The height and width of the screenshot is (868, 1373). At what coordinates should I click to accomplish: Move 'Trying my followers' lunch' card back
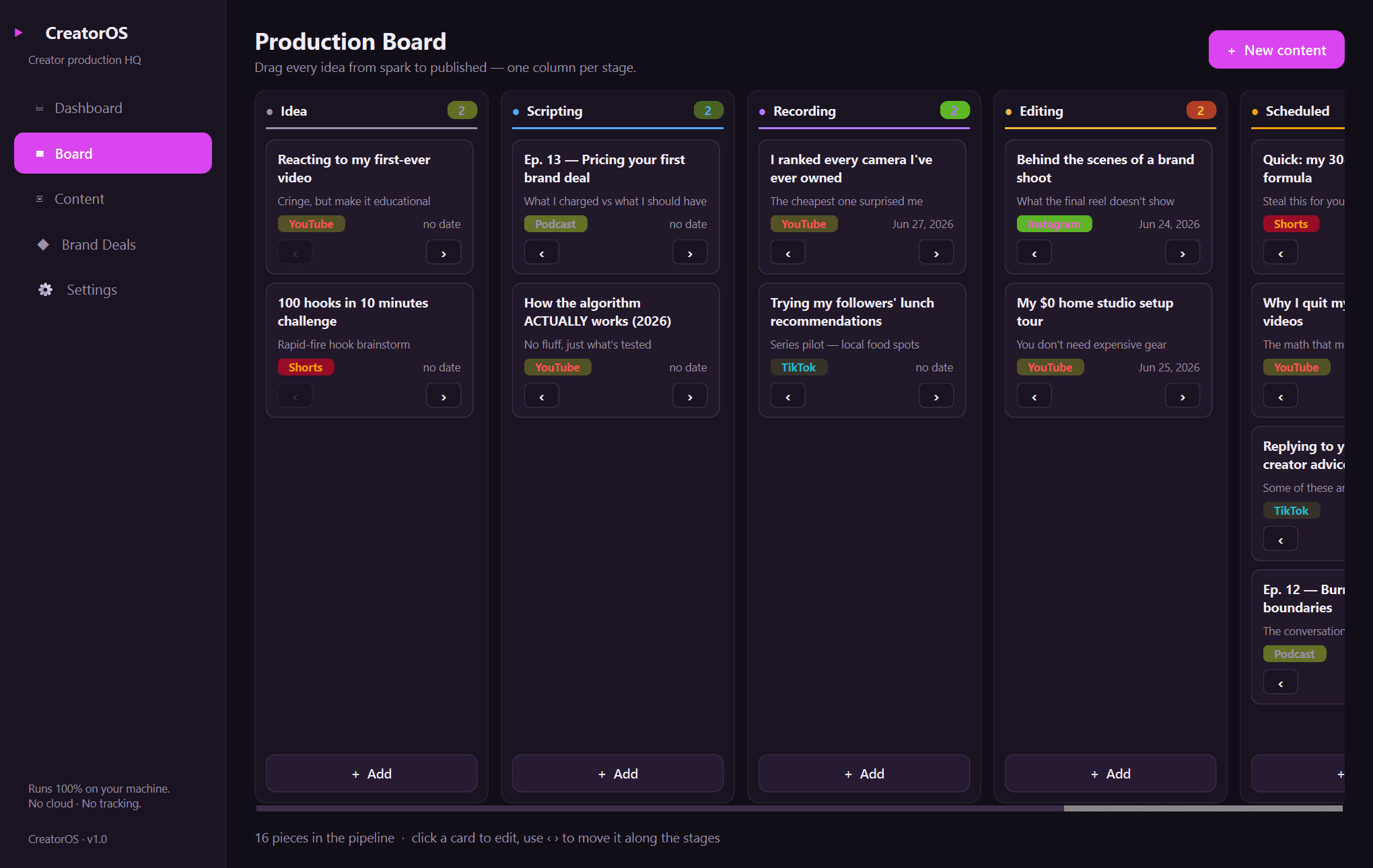pyautogui.click(x=788, y=396)
